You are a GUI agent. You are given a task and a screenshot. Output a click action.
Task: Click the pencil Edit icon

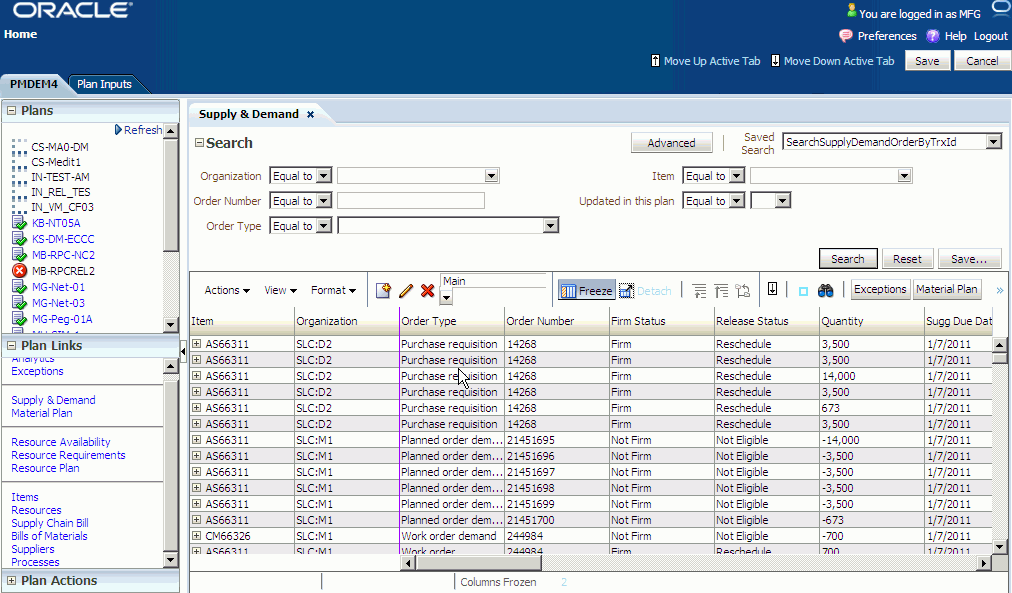406,290
